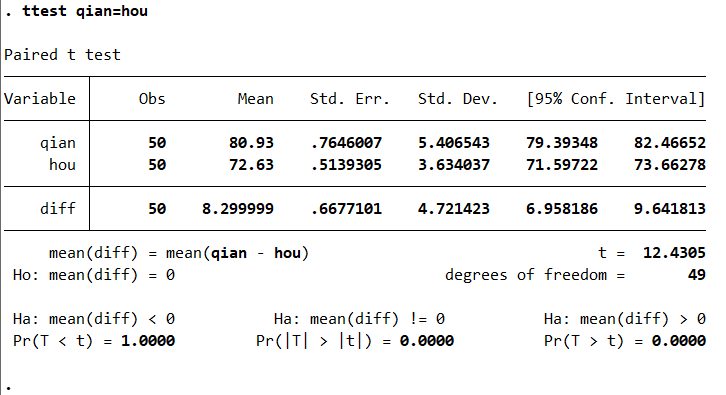Click diff standard deviation 4.721423
The height and width of the screenshot is (395, 726).
[454, 208]
